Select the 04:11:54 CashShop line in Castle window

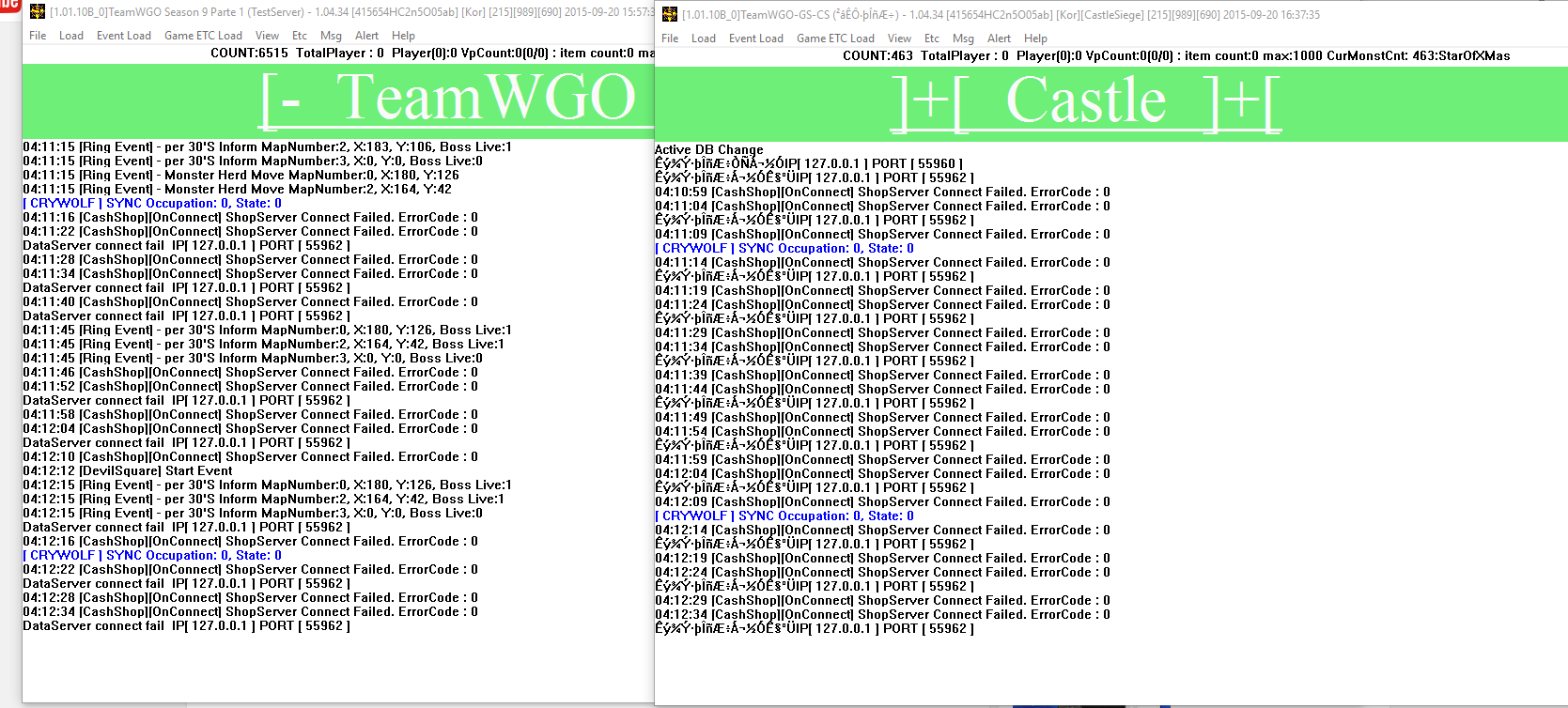point(882,431)
